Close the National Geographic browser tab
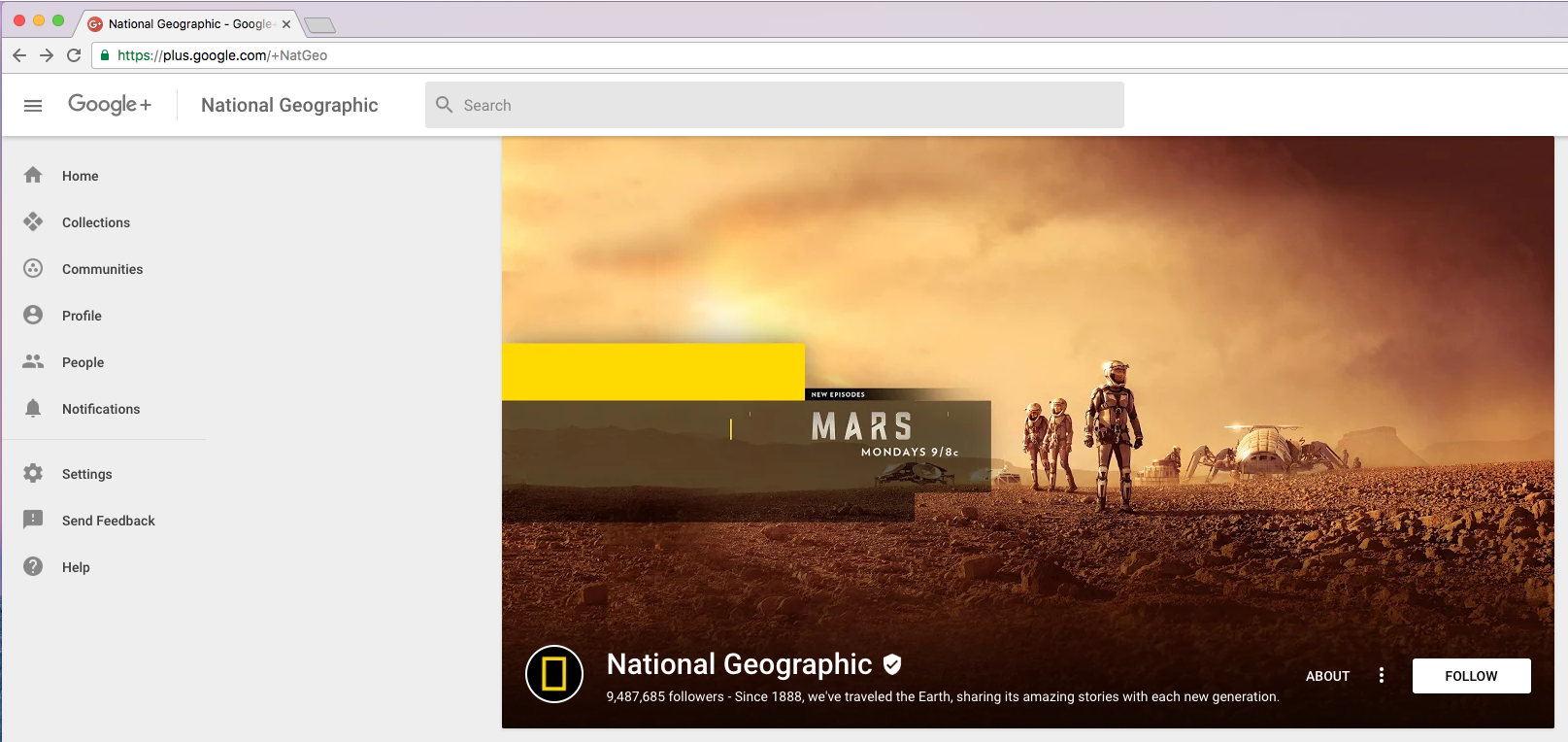 pyautogui.click(x=286, y=24)
